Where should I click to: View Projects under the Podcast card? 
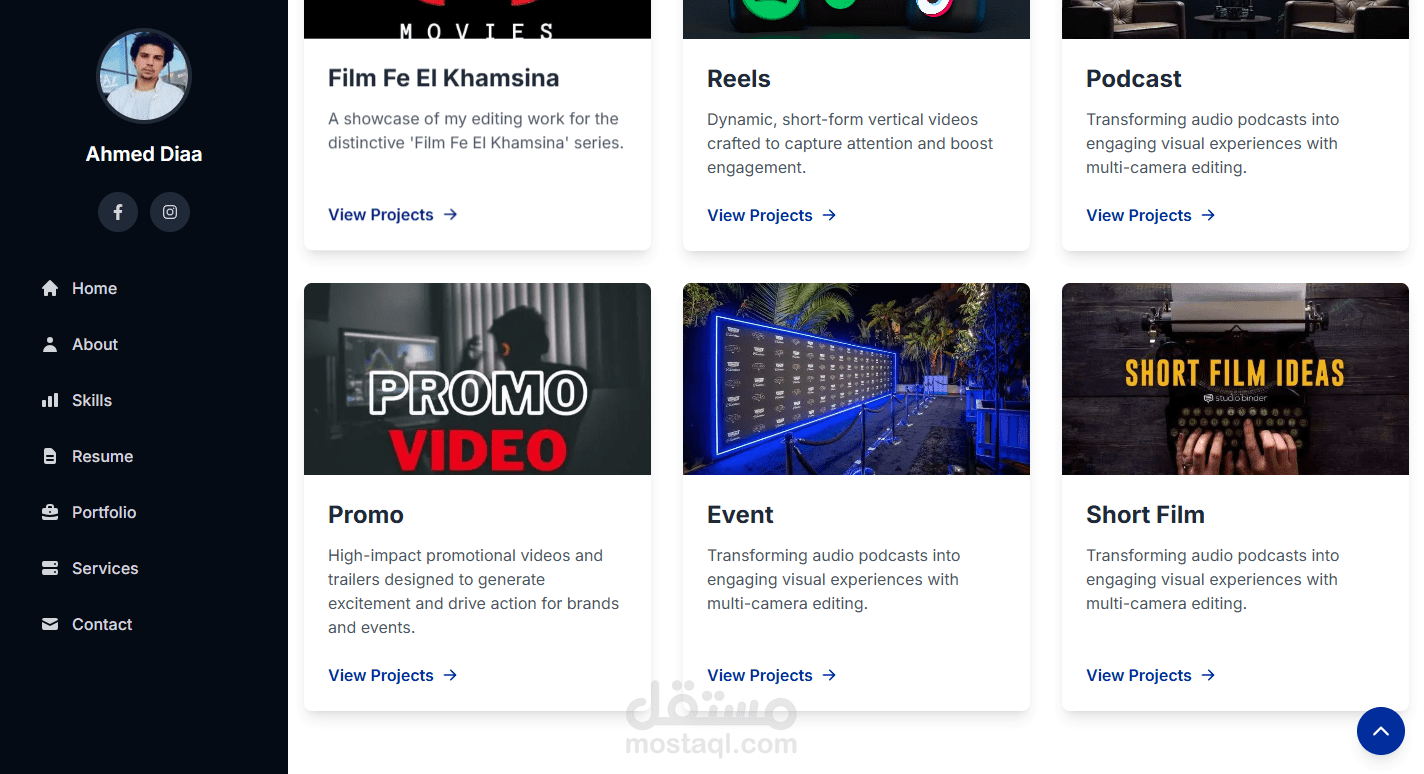pos(1151,215)
